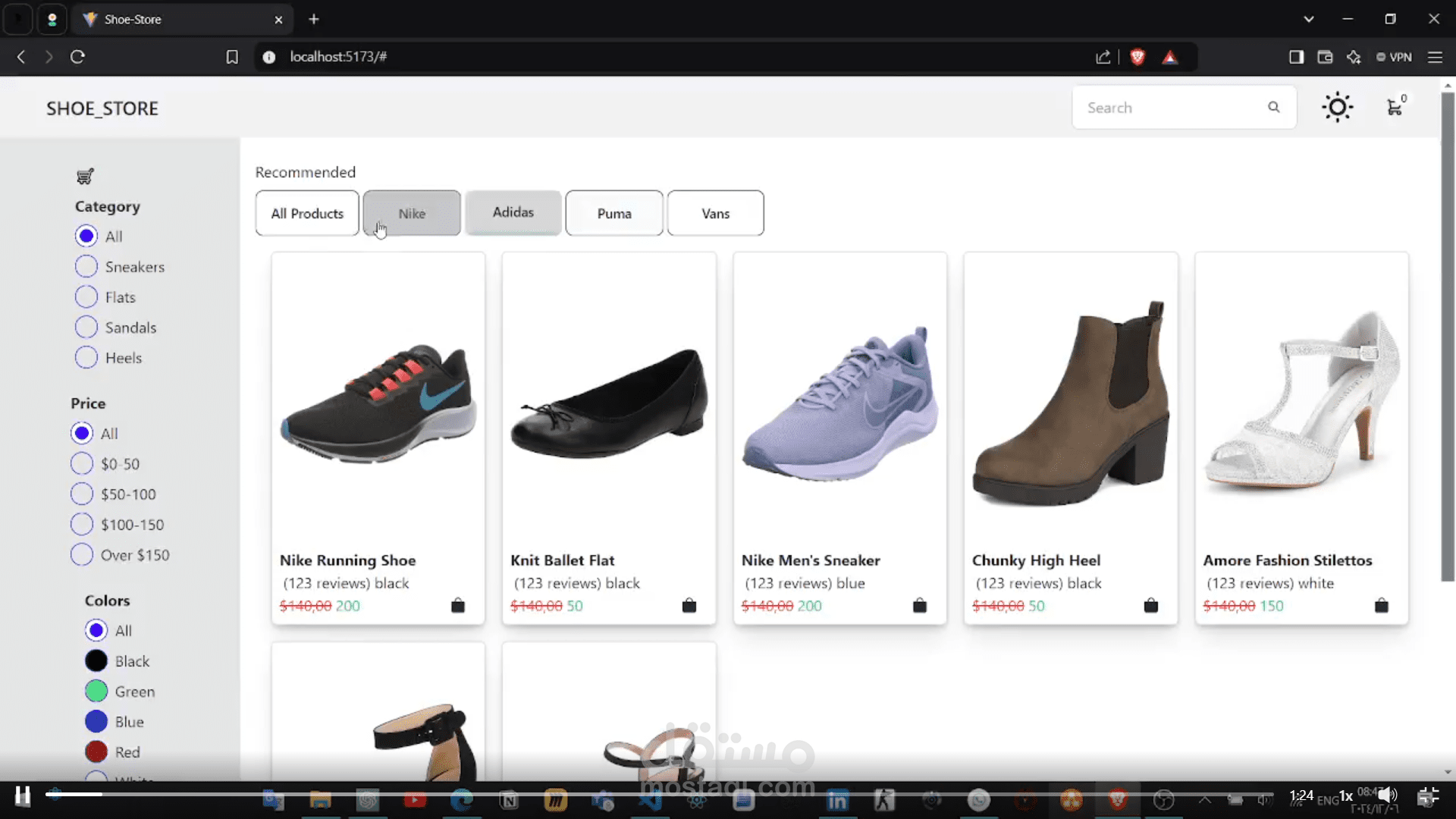Screen dimensions: 1456x819
Task: Open LinkedIn from the taskbar
Action: coord(837,800)
